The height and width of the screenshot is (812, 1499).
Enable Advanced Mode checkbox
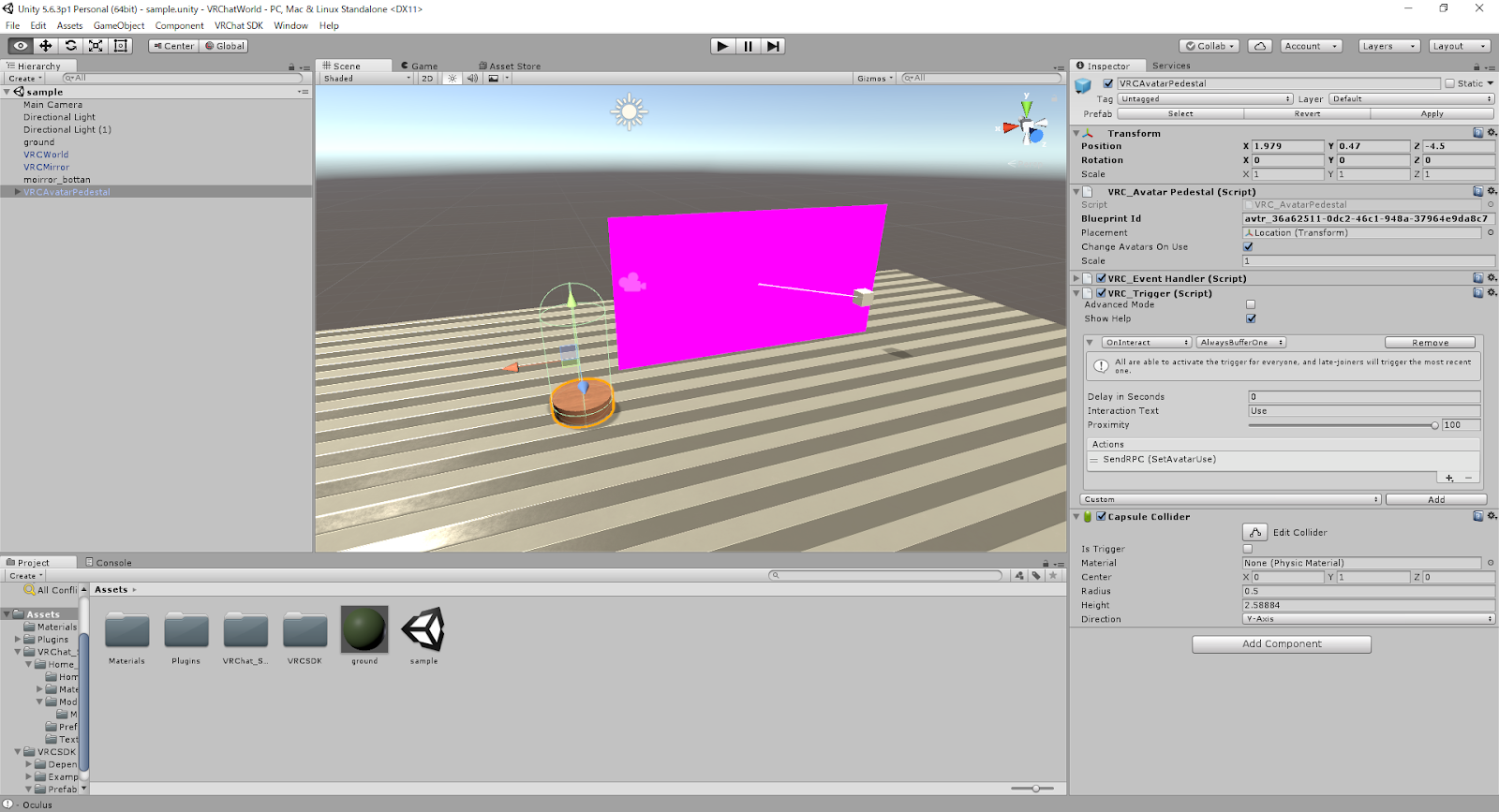pos(1251,304)
